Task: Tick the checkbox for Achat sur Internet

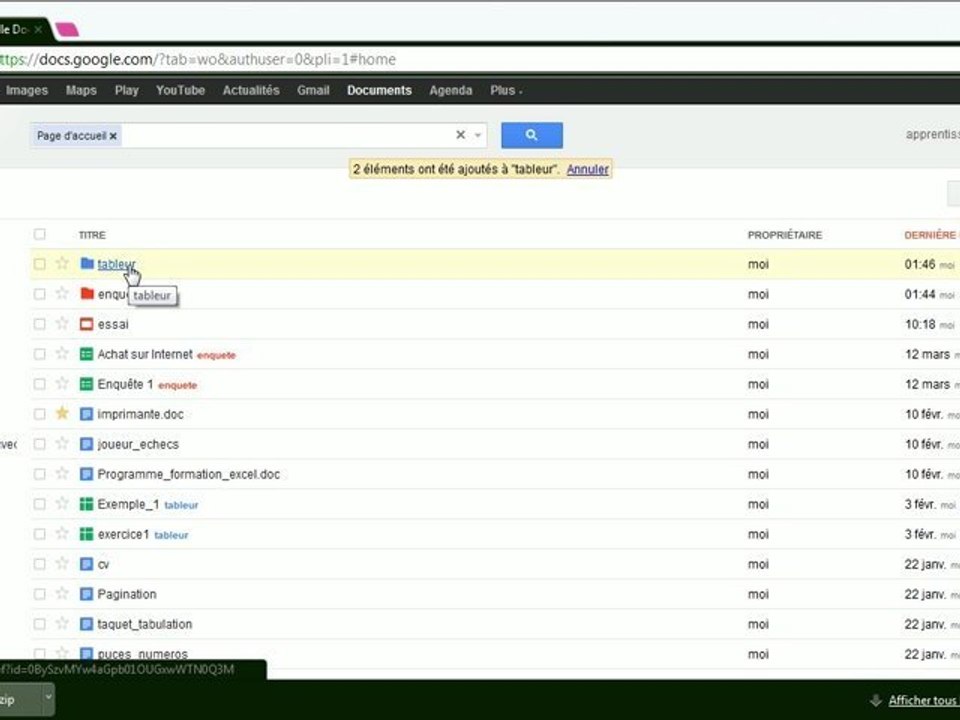Action: click(40, 354)
